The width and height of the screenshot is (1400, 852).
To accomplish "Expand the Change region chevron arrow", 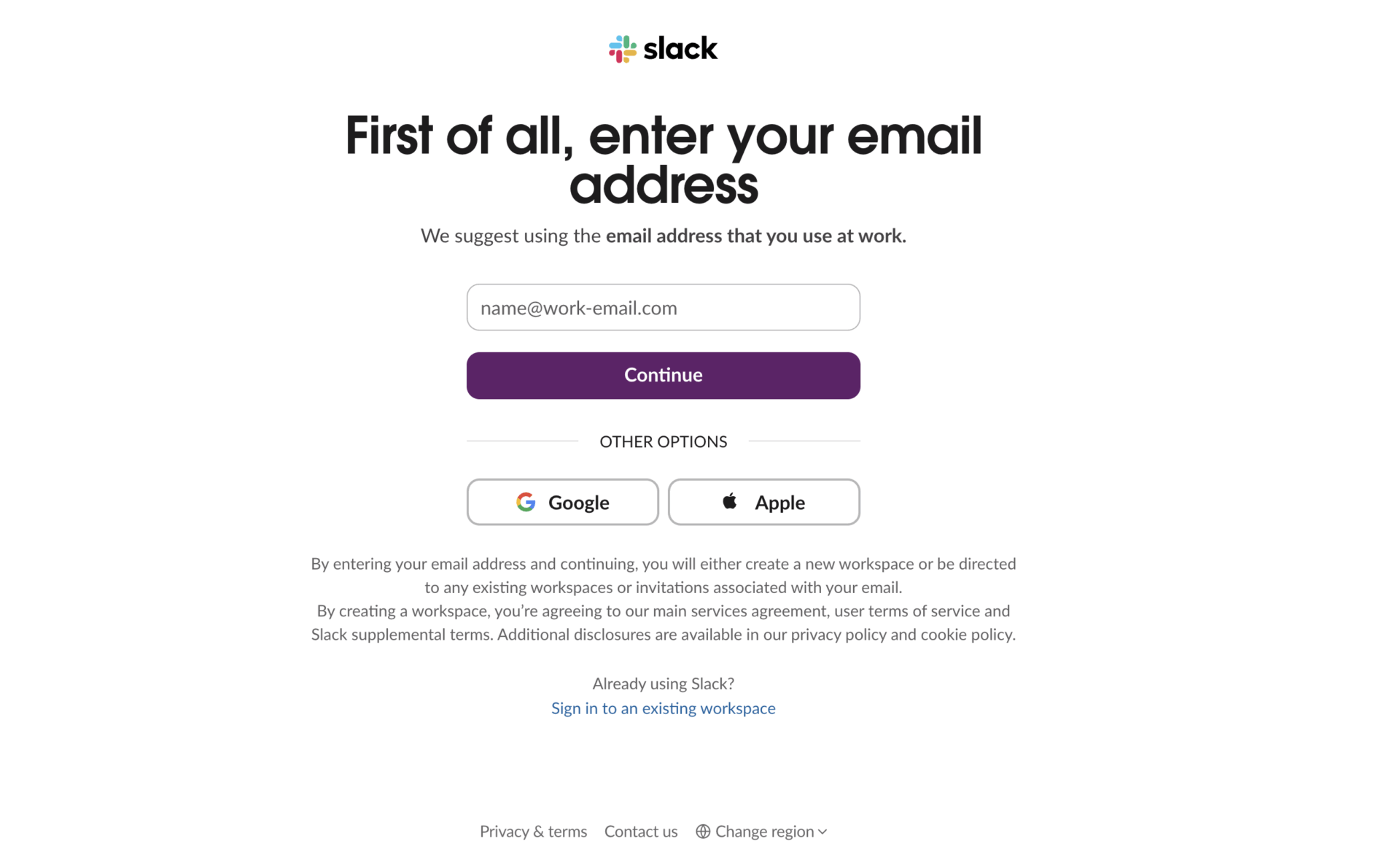I will (x=822, y=832).
